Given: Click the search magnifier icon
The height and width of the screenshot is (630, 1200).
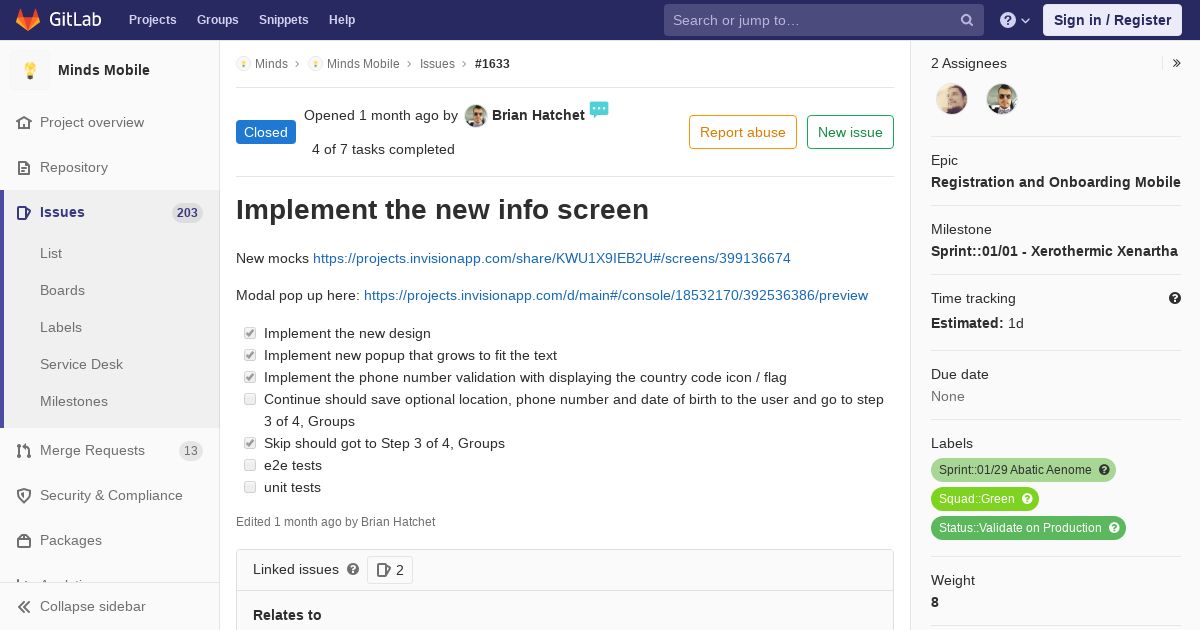Looking at the screenshot, I should click(x=967, y=20).
